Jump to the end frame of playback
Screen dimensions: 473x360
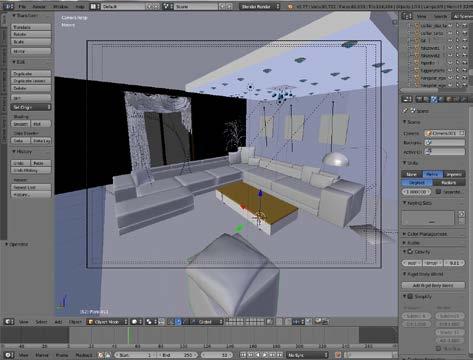[x=280, y=355]
